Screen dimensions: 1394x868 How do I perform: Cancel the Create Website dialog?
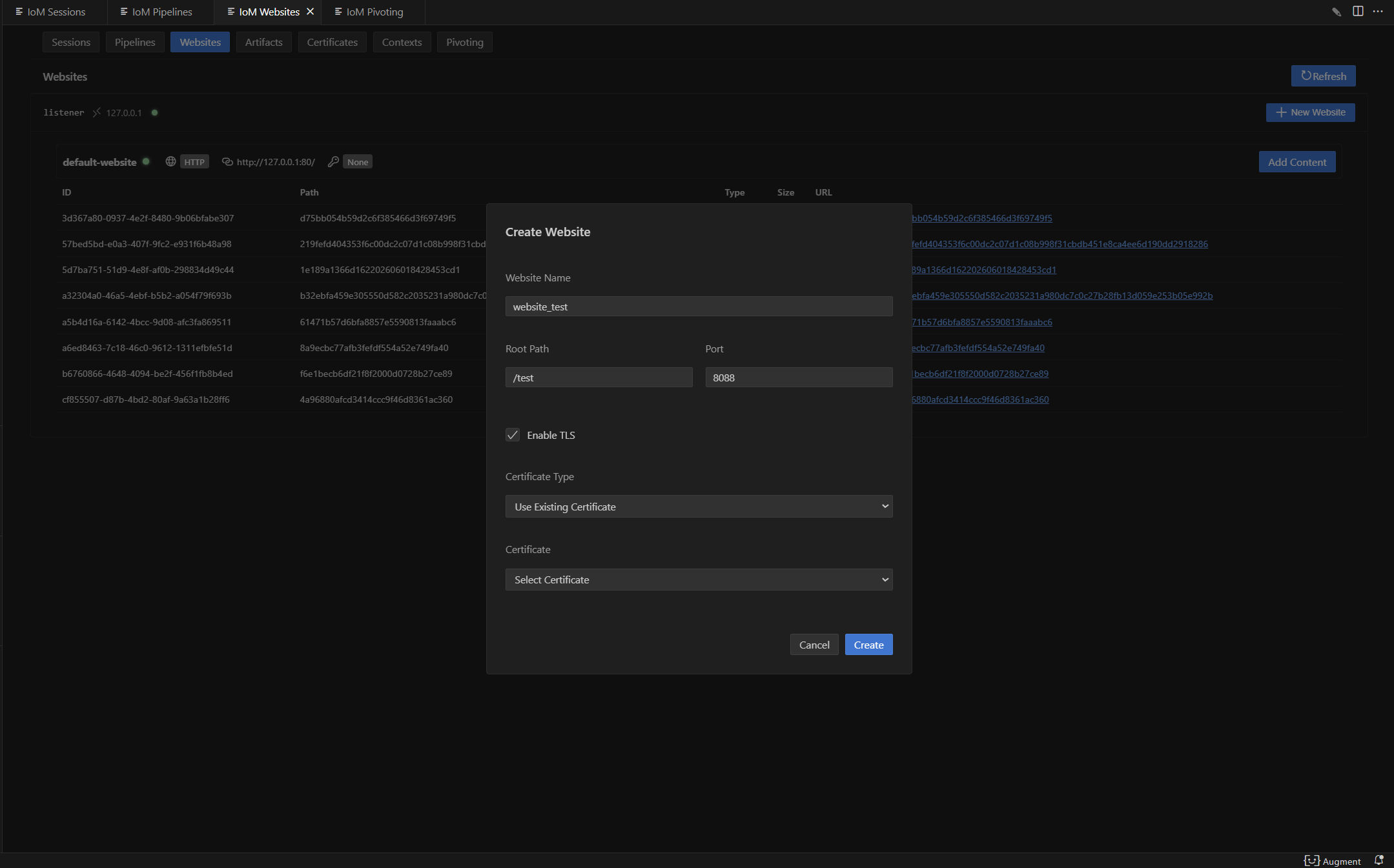pyautogui.click(x=814, y=645)
